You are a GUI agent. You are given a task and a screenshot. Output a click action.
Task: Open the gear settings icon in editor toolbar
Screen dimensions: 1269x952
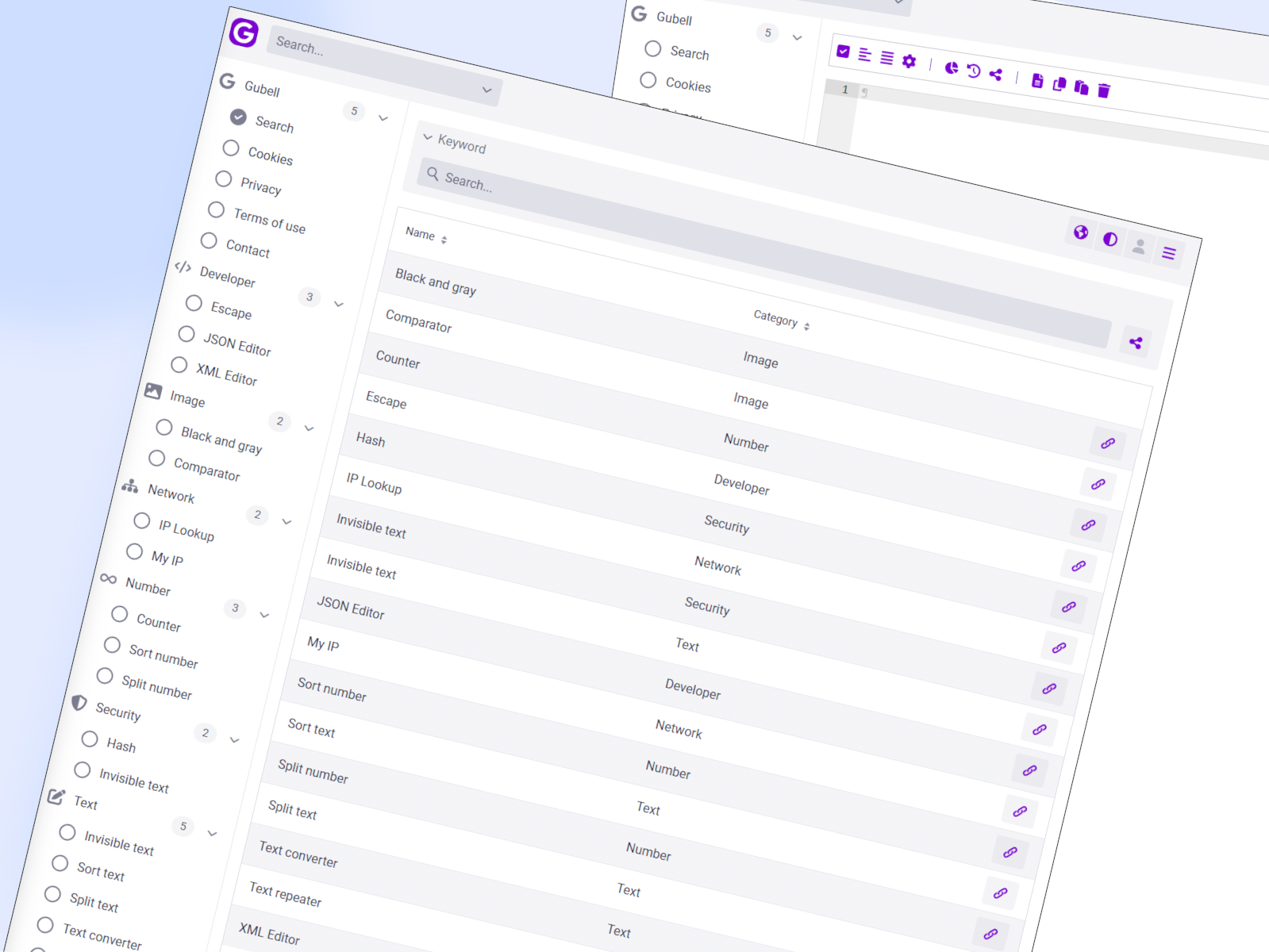(x=909, y=61)
